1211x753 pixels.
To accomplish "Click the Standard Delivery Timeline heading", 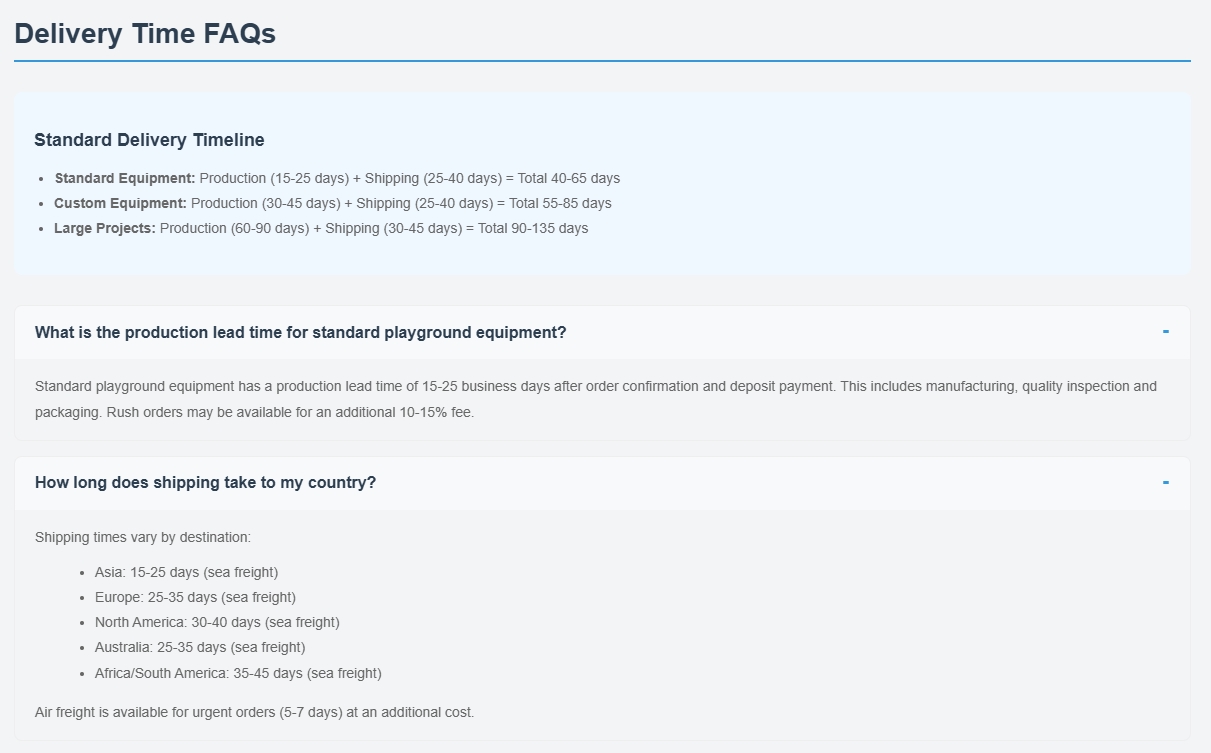I will click(149, 140).
